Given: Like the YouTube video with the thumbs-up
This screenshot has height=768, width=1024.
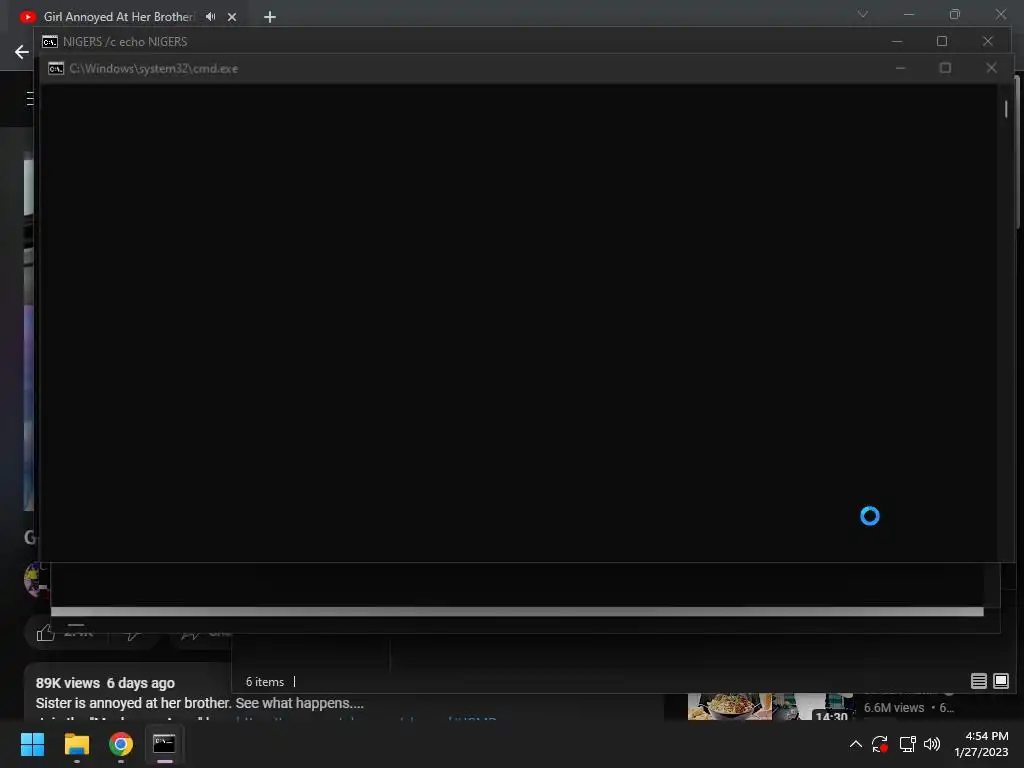Looking at the screenshot, I should coord(45,633).
